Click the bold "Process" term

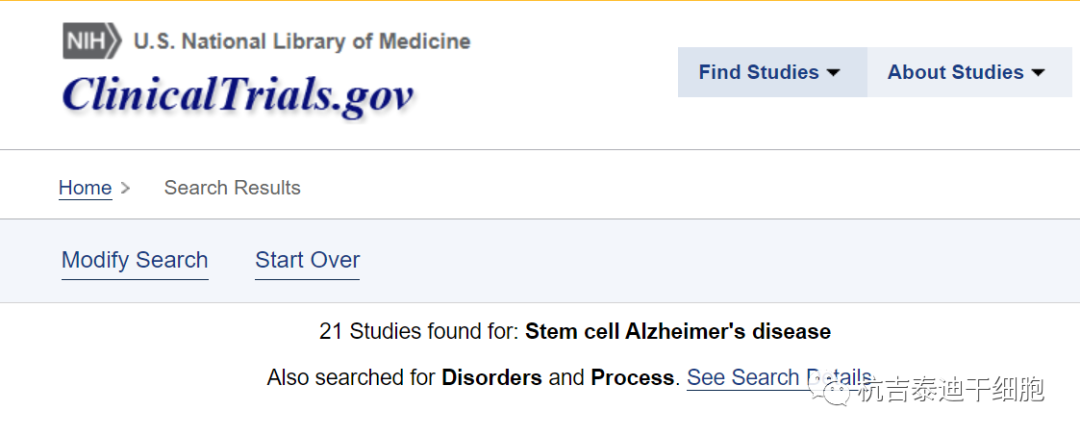tap(632, 378)
